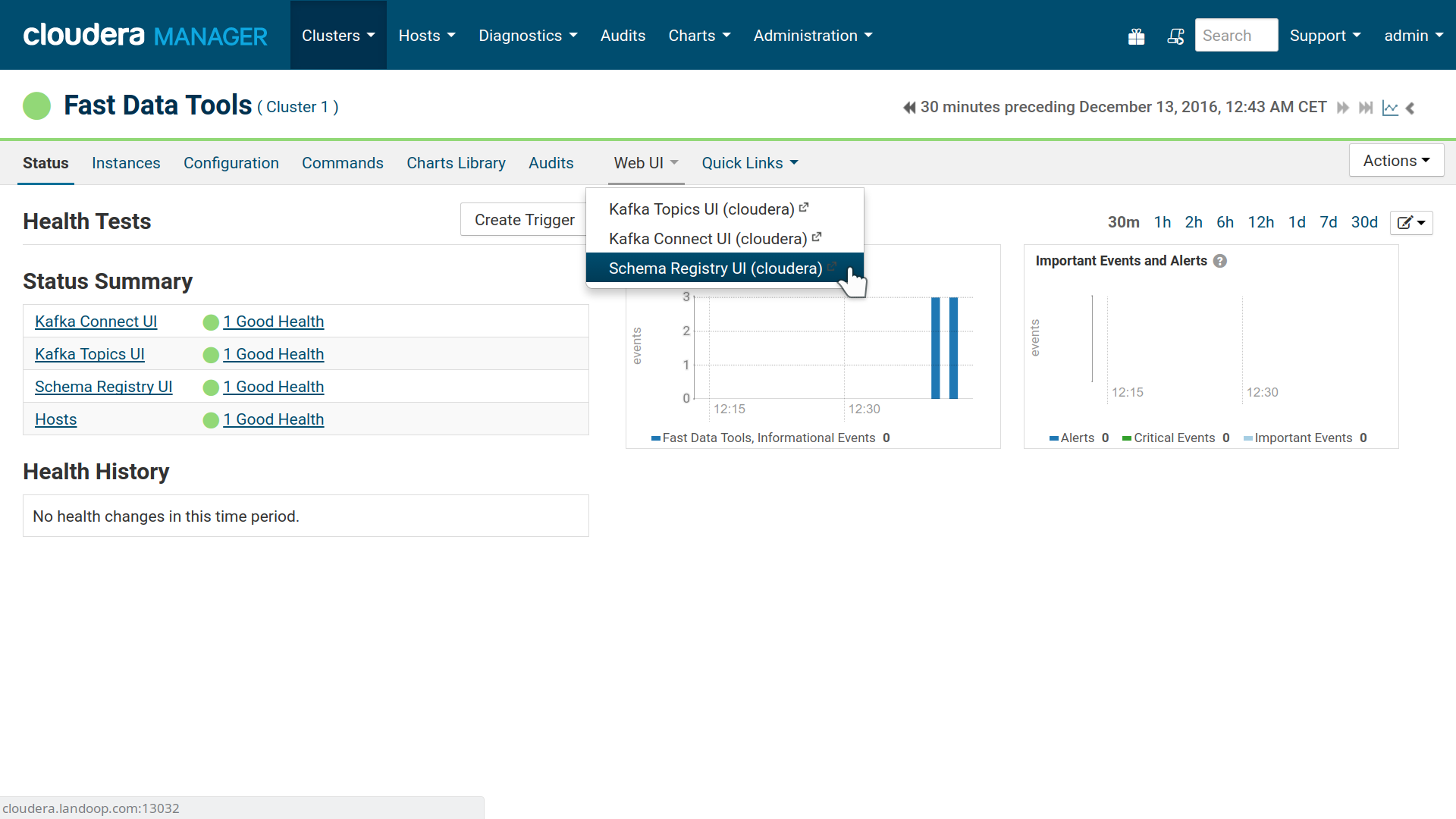Click 1 Good Health link for Kafka Connect UI

273,322
